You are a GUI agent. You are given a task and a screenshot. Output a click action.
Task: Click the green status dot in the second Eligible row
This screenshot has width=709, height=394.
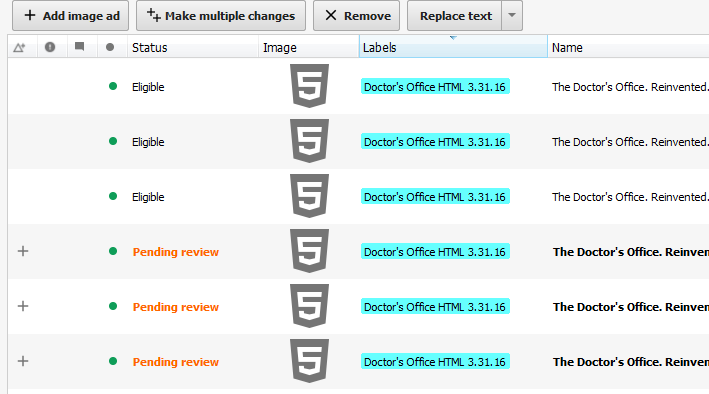pyautogui.click(x=113, y=141)
